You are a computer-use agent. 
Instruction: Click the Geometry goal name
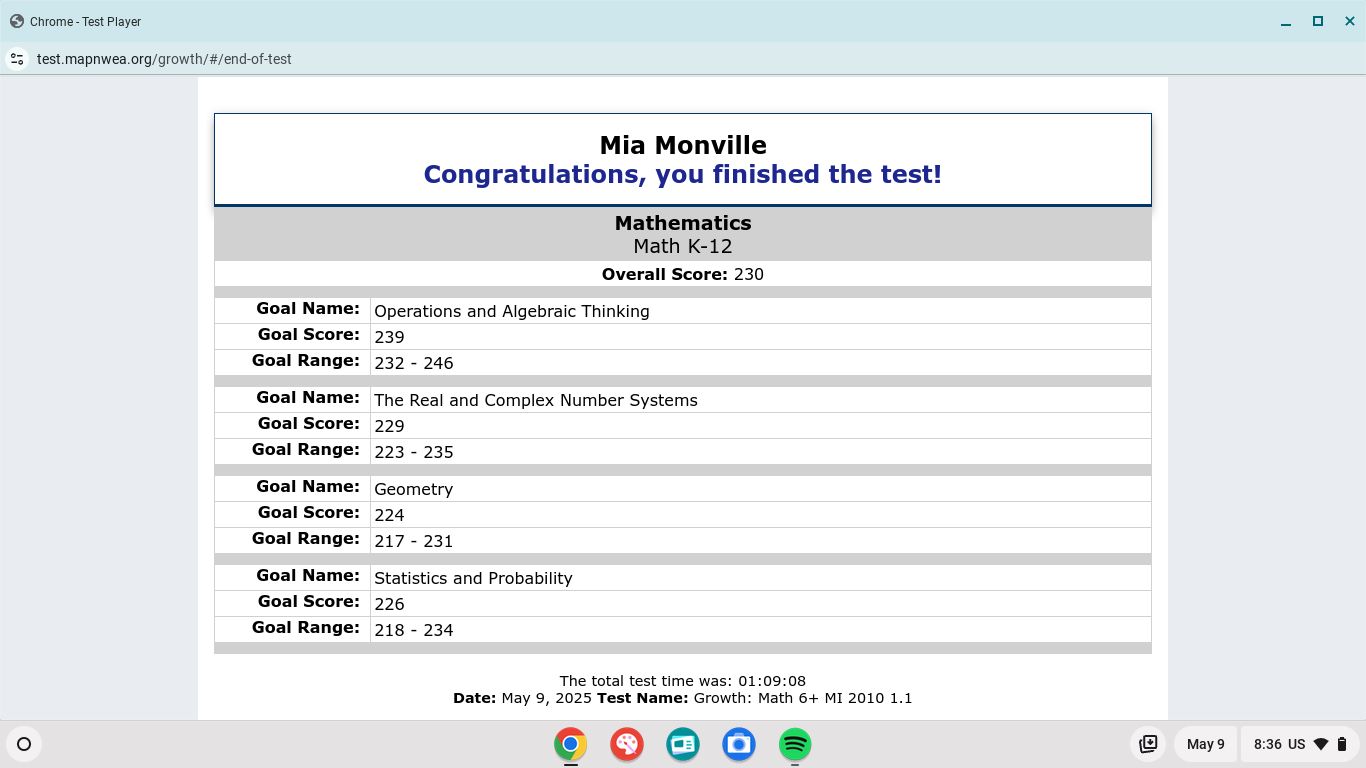(x=413, y=489)
